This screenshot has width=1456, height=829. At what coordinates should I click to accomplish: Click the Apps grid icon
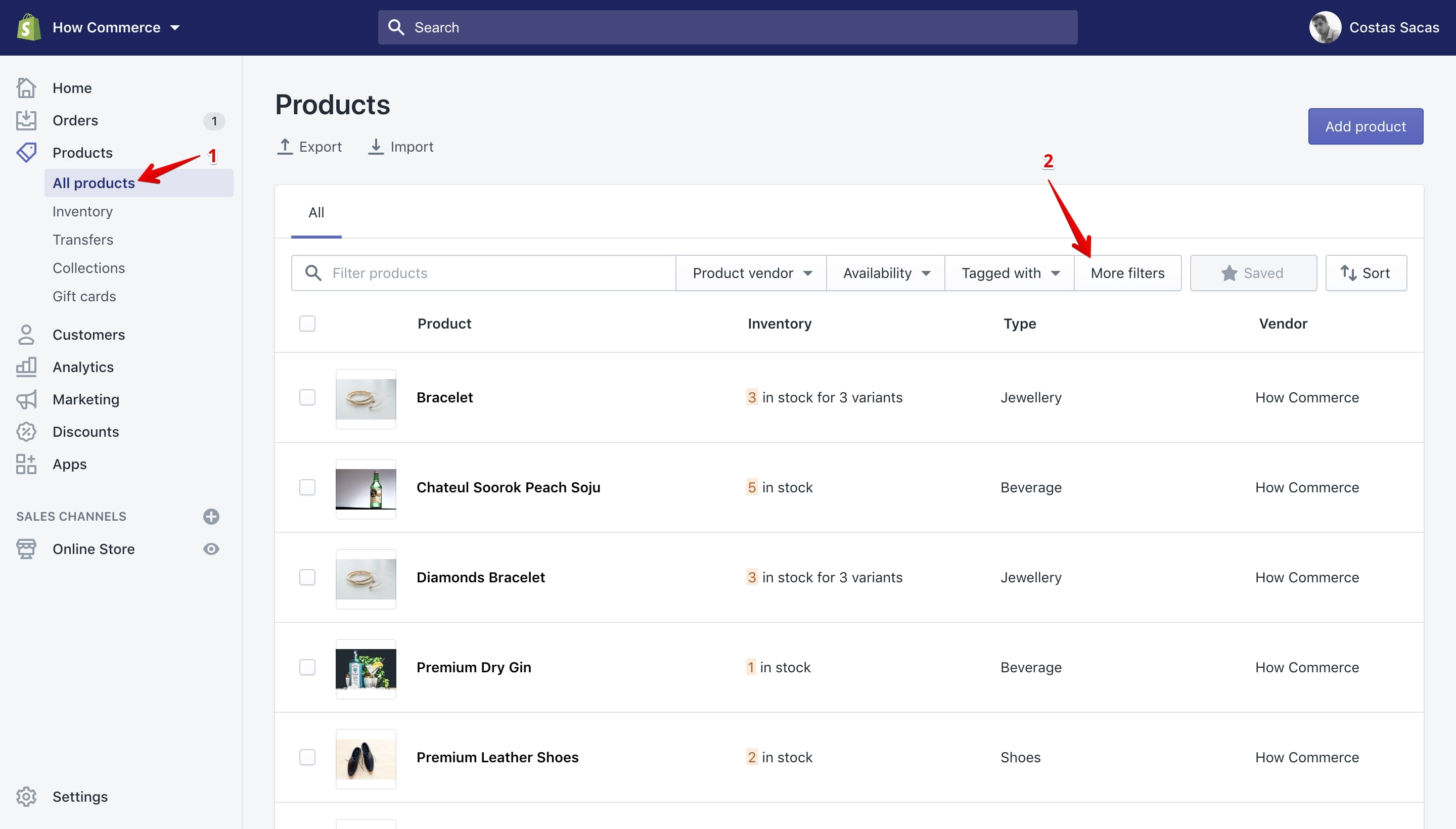pos(26,464)
